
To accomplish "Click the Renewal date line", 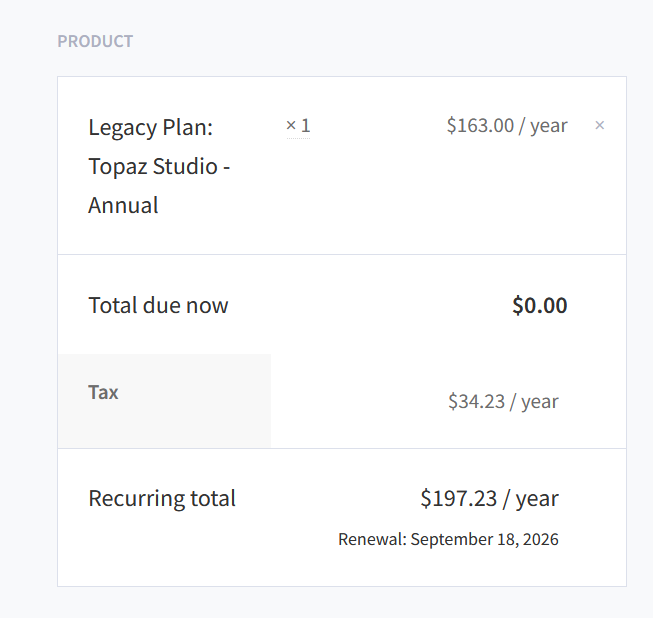I will click(448, 540).
